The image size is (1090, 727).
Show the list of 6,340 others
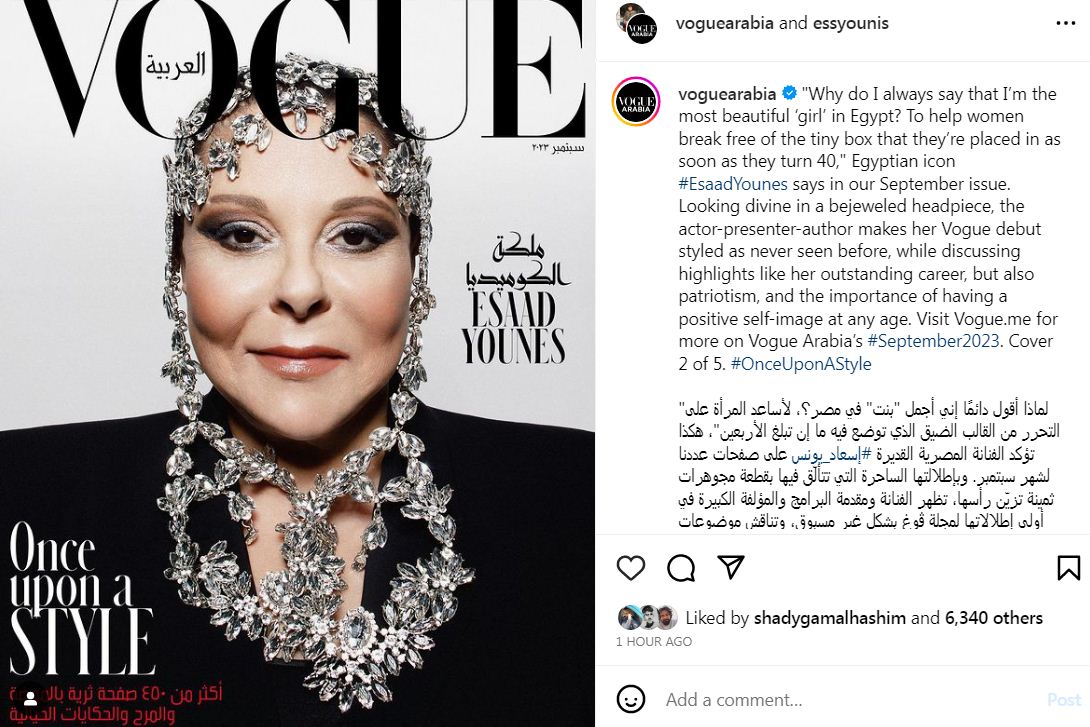coord(994,618)
